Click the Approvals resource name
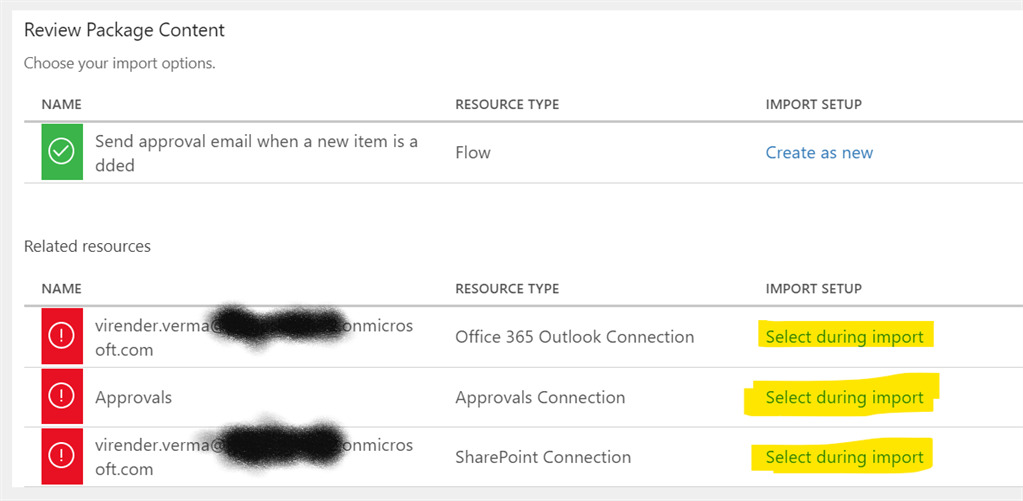 133,397
